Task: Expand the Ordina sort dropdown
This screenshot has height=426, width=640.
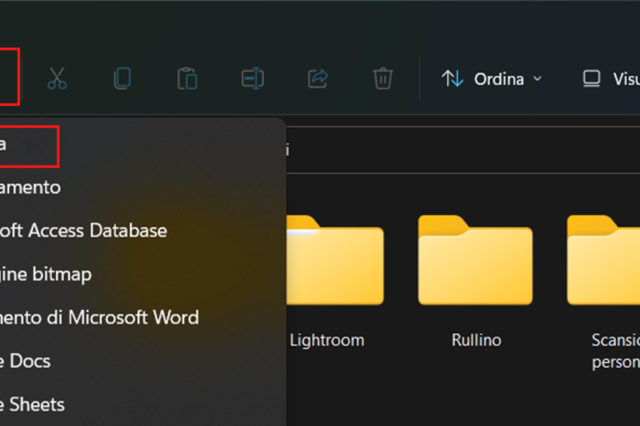Action: [491, 79]
